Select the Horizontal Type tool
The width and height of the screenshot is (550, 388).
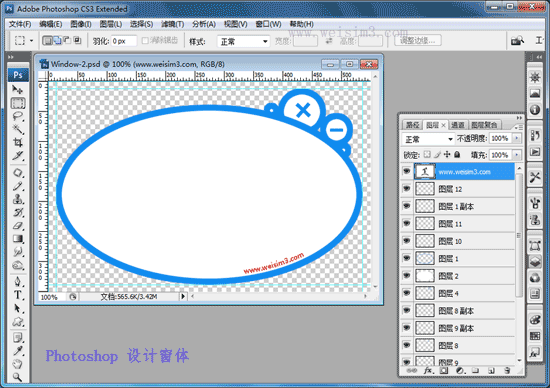click(18, 295)
